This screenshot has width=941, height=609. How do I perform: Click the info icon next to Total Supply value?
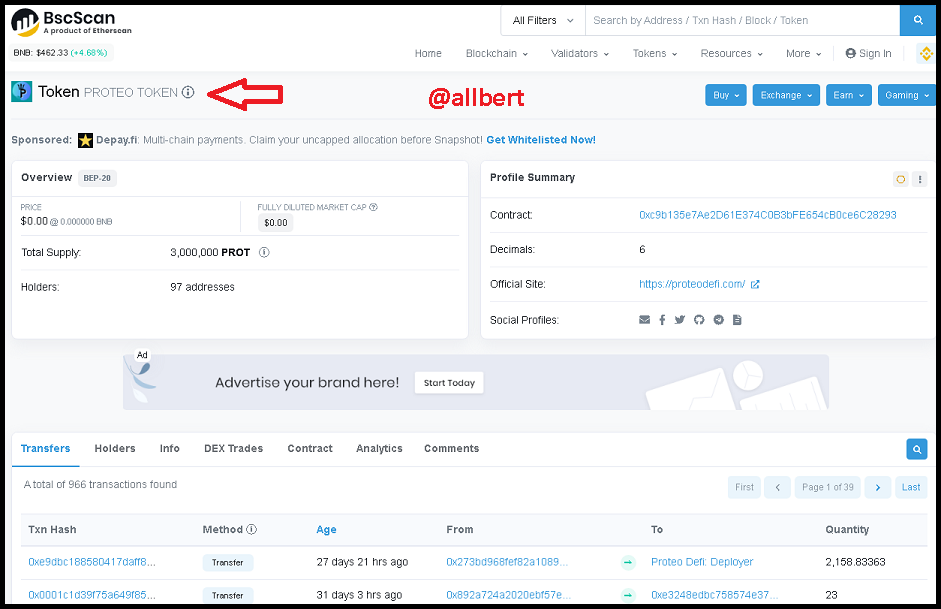tap(264, 253)
